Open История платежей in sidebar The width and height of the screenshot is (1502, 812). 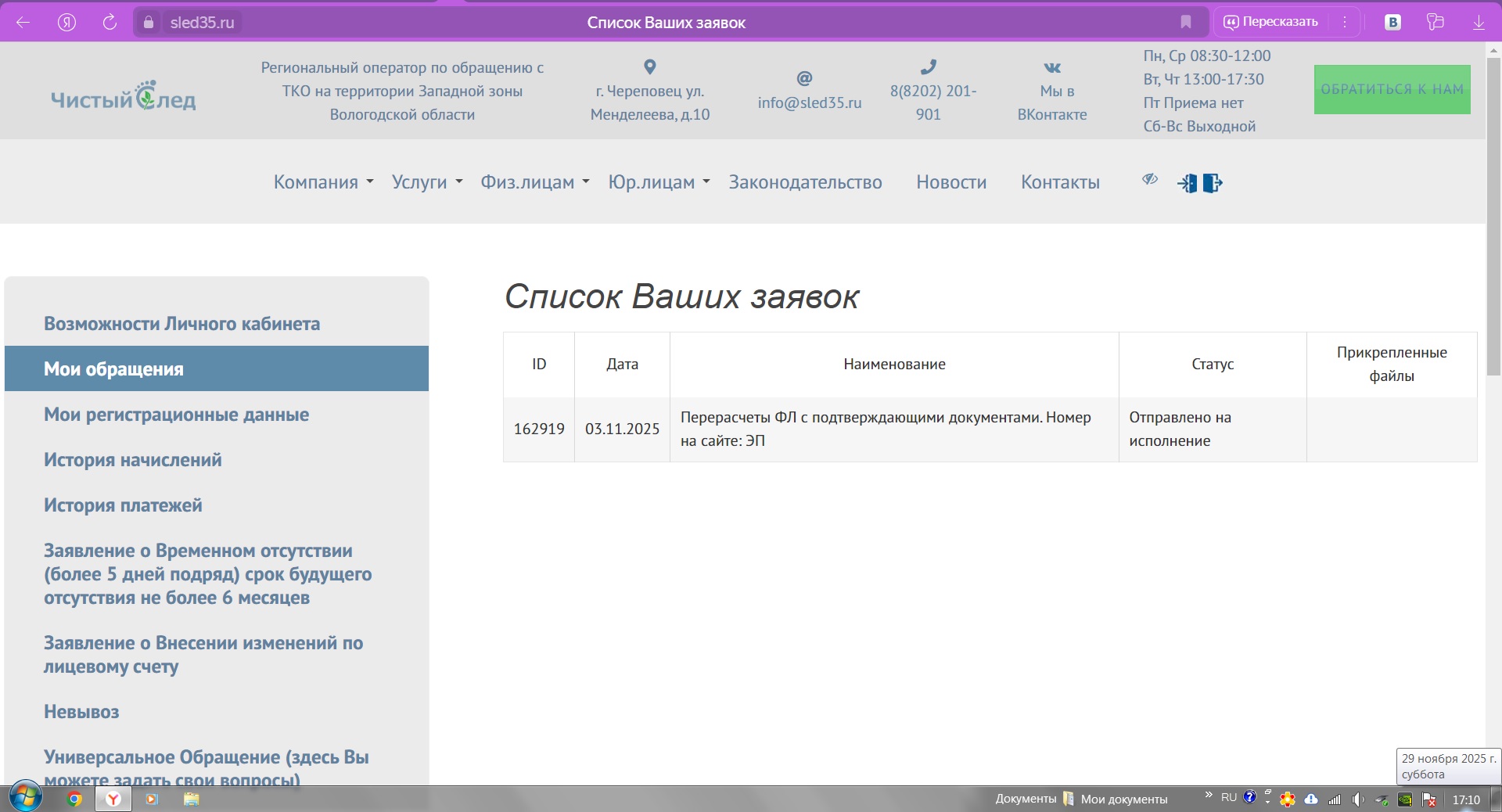tap(123, 505)
